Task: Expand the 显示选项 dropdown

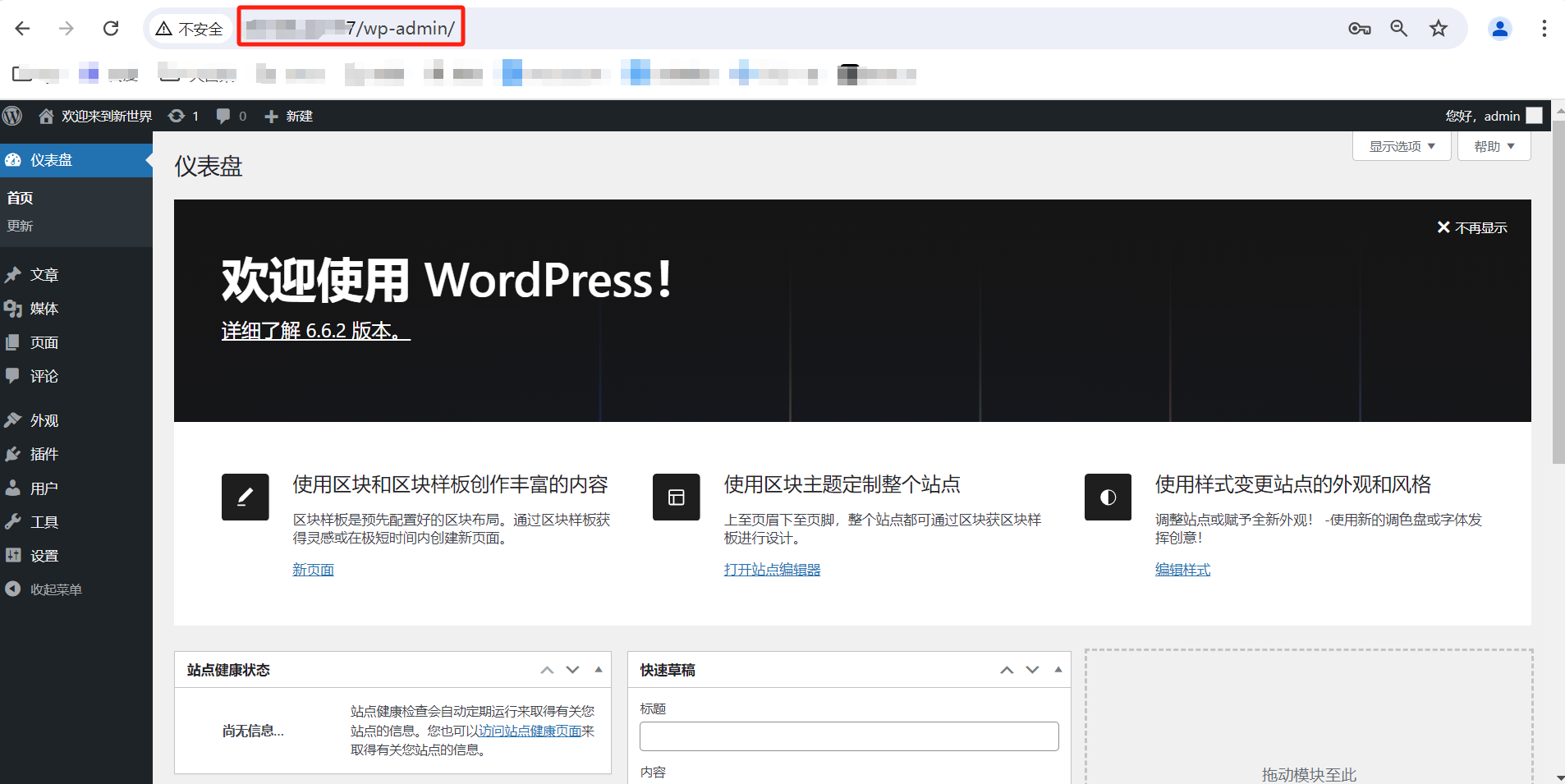Action: (1402, 146)
